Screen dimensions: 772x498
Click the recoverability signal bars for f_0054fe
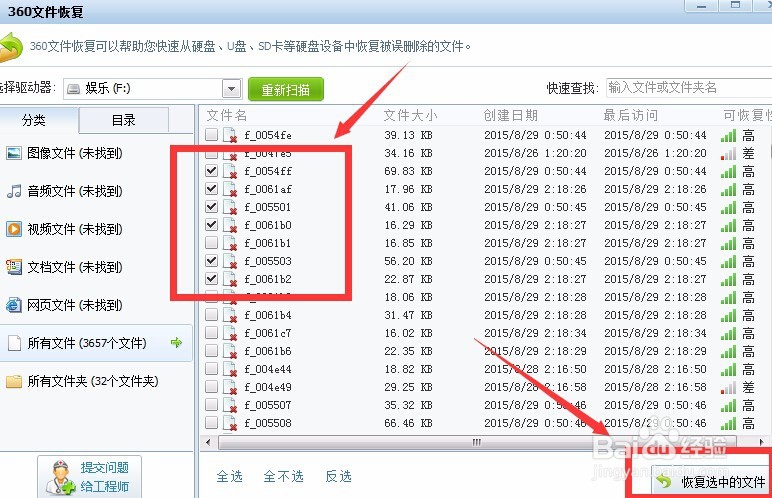tap(728, 135)
